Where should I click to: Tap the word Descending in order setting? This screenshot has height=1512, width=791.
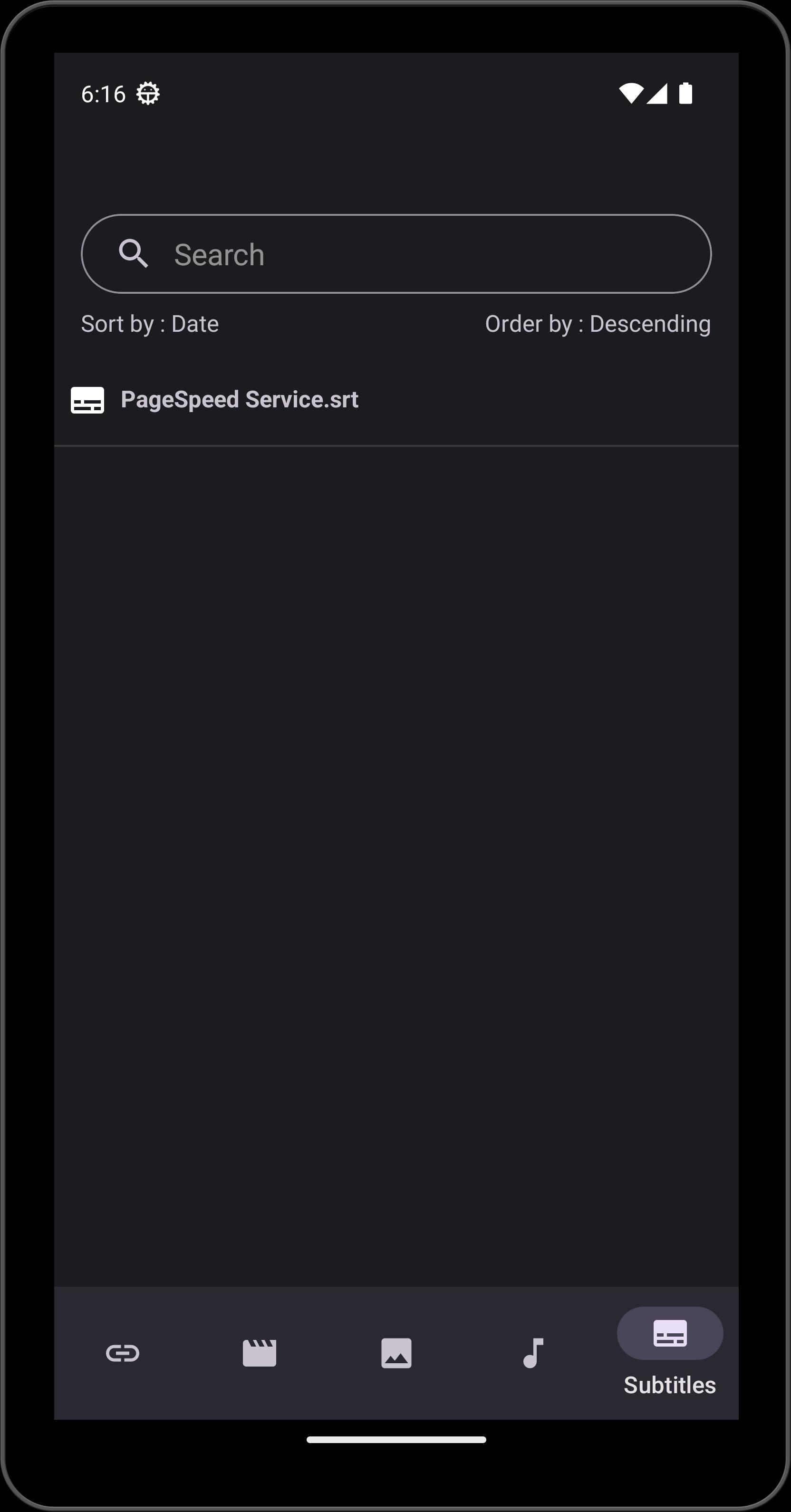coord(650,324)
